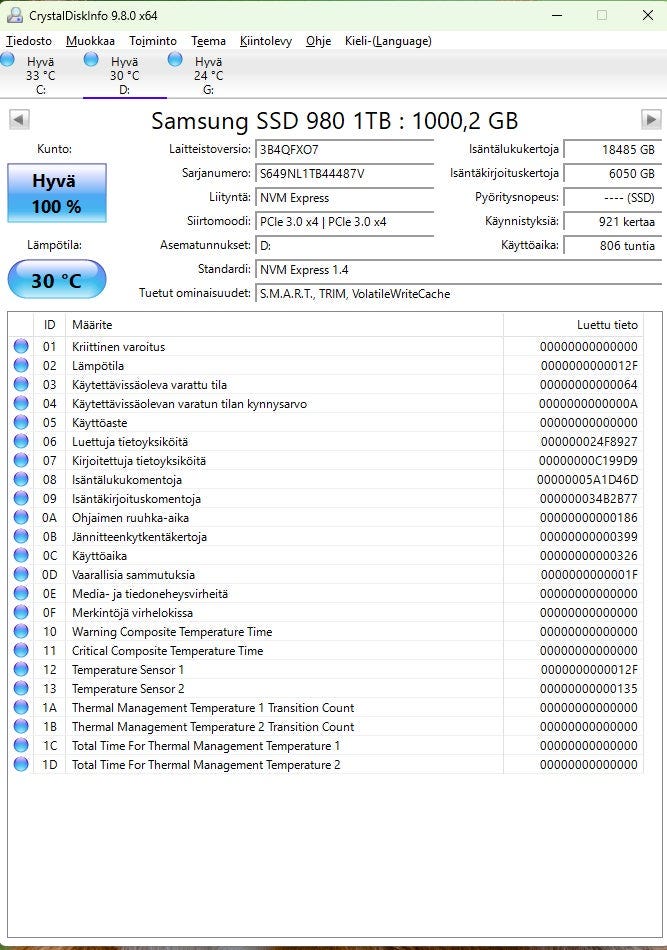Image resolution: width=667 pixels, height=950 pixels.
Task: Click the status orb for Kriittinen varoitus
Action: coord(21,346)
